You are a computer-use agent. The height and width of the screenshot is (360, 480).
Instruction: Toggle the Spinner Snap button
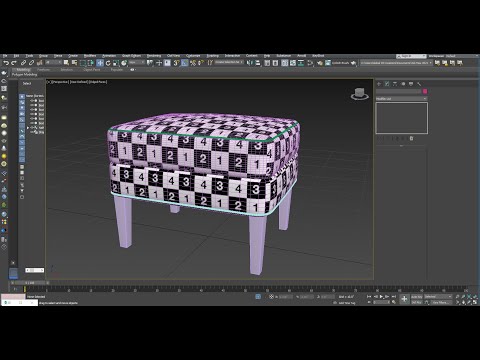pos(201,63)
